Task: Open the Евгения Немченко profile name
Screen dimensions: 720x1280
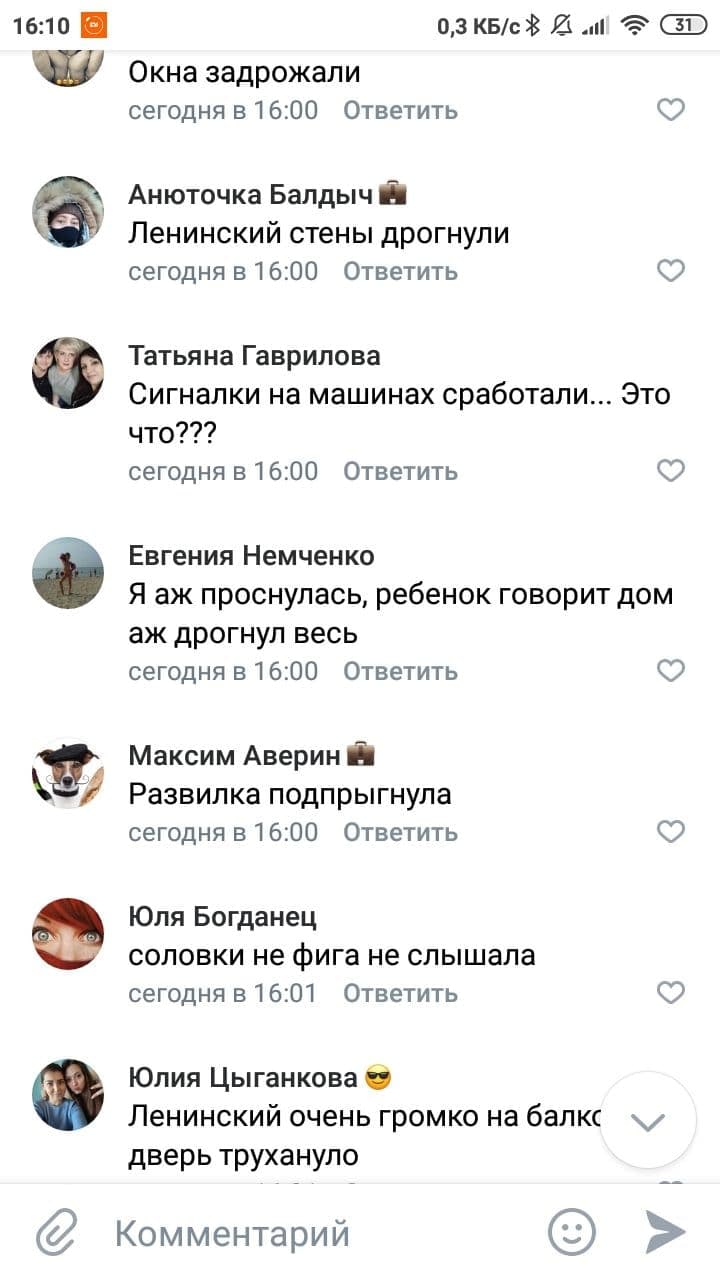Action: 251,555
